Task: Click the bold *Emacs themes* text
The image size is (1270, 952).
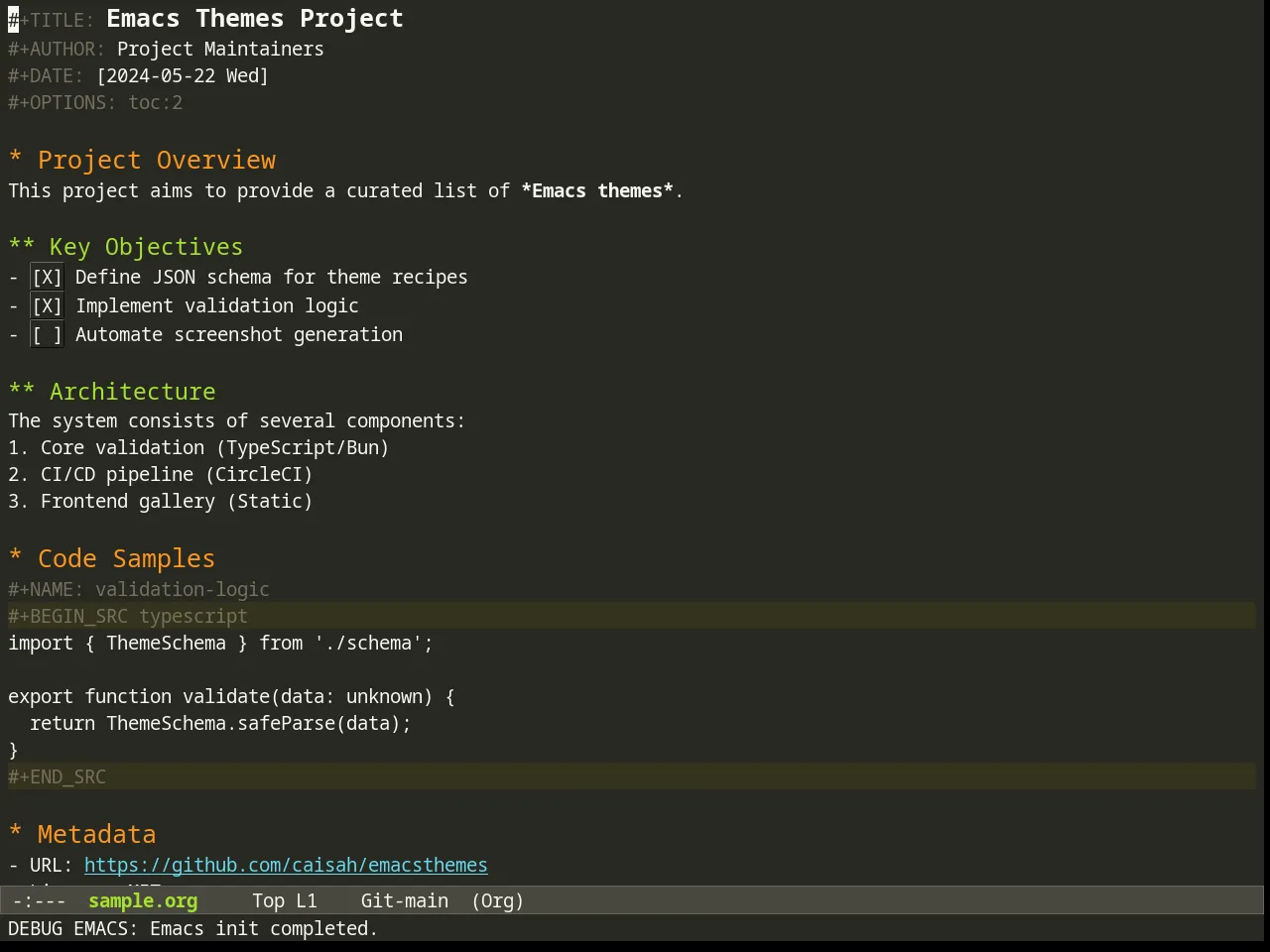Action: pos(597,190)
